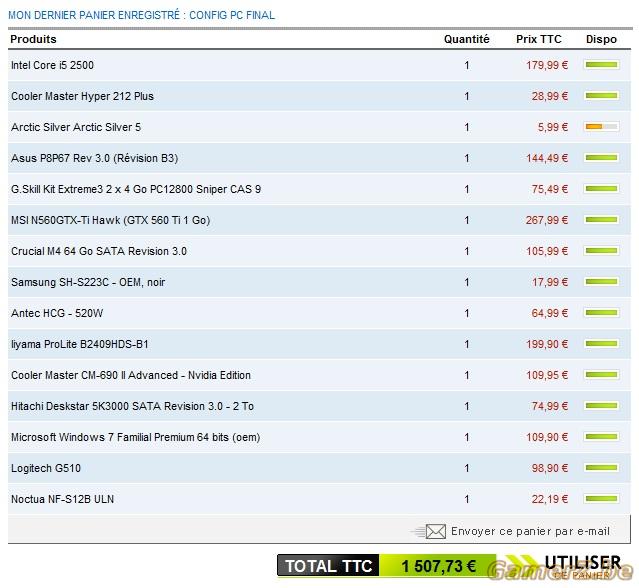The image size is (639, 588).
Task: Open Samsung SH-S223C - OEM, noir product
Action: click(x=88, y=282)
